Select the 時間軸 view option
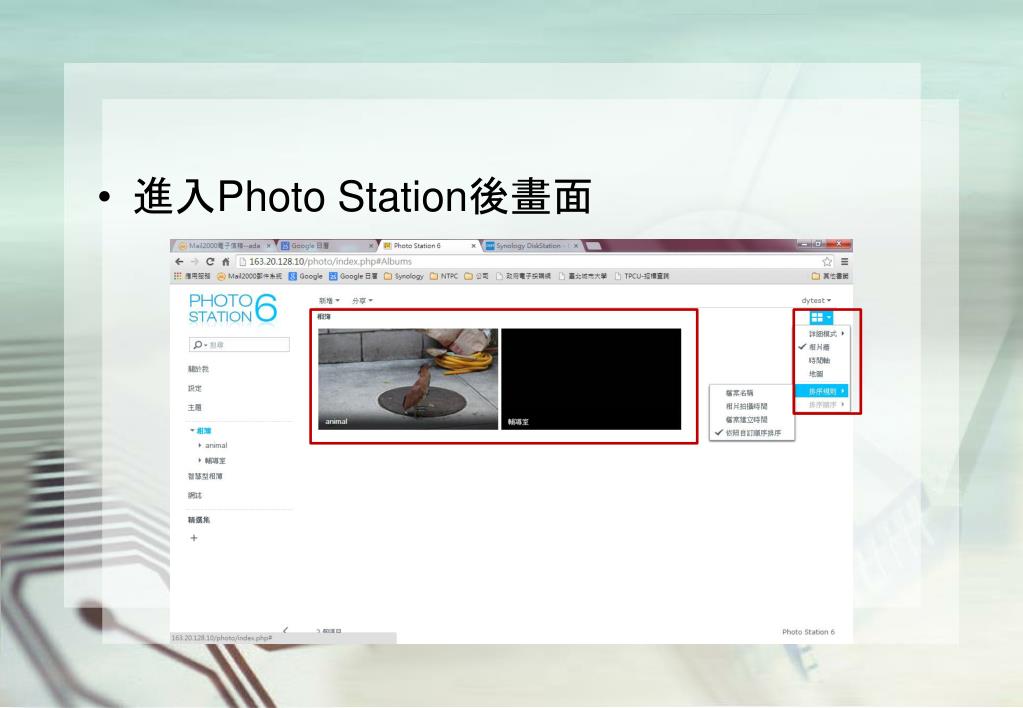The width and height of the screenshot is (1023, 708). coord(823,360)
